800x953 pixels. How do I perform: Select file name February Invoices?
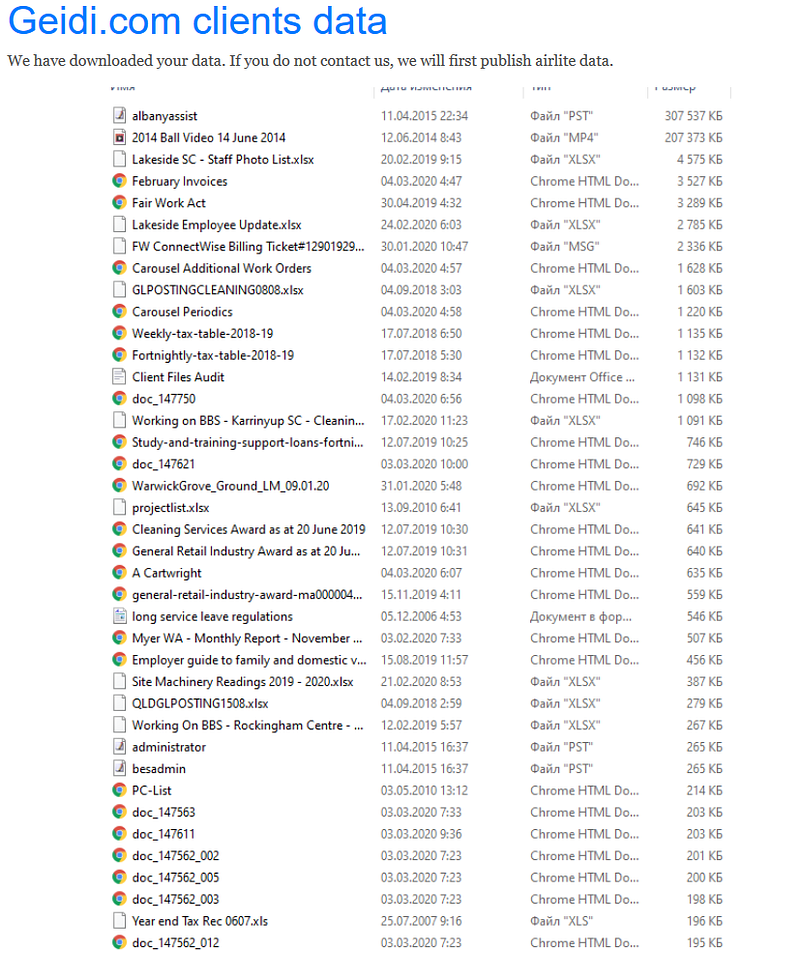179,181
